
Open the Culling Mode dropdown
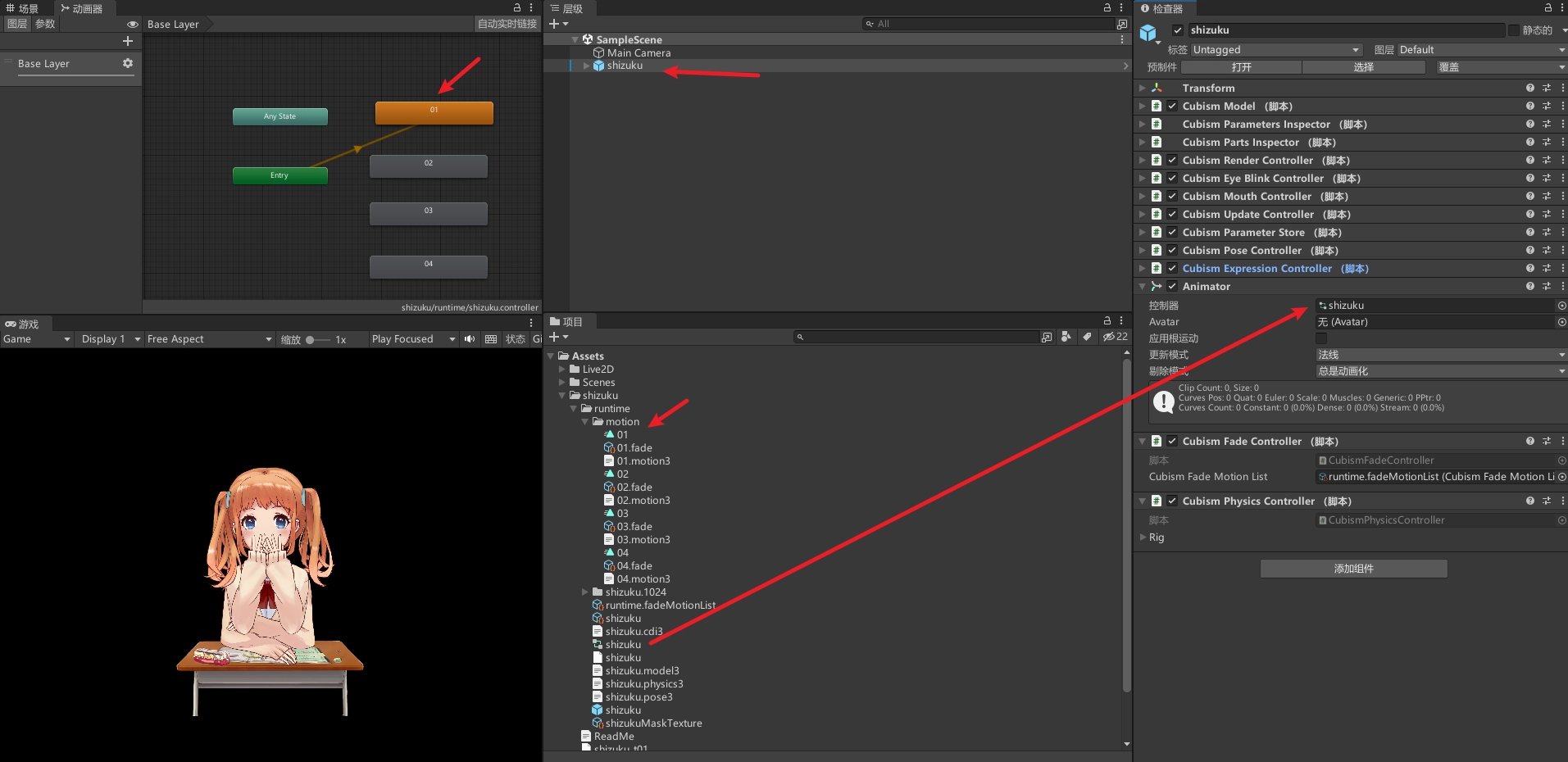coord(1441,371)
